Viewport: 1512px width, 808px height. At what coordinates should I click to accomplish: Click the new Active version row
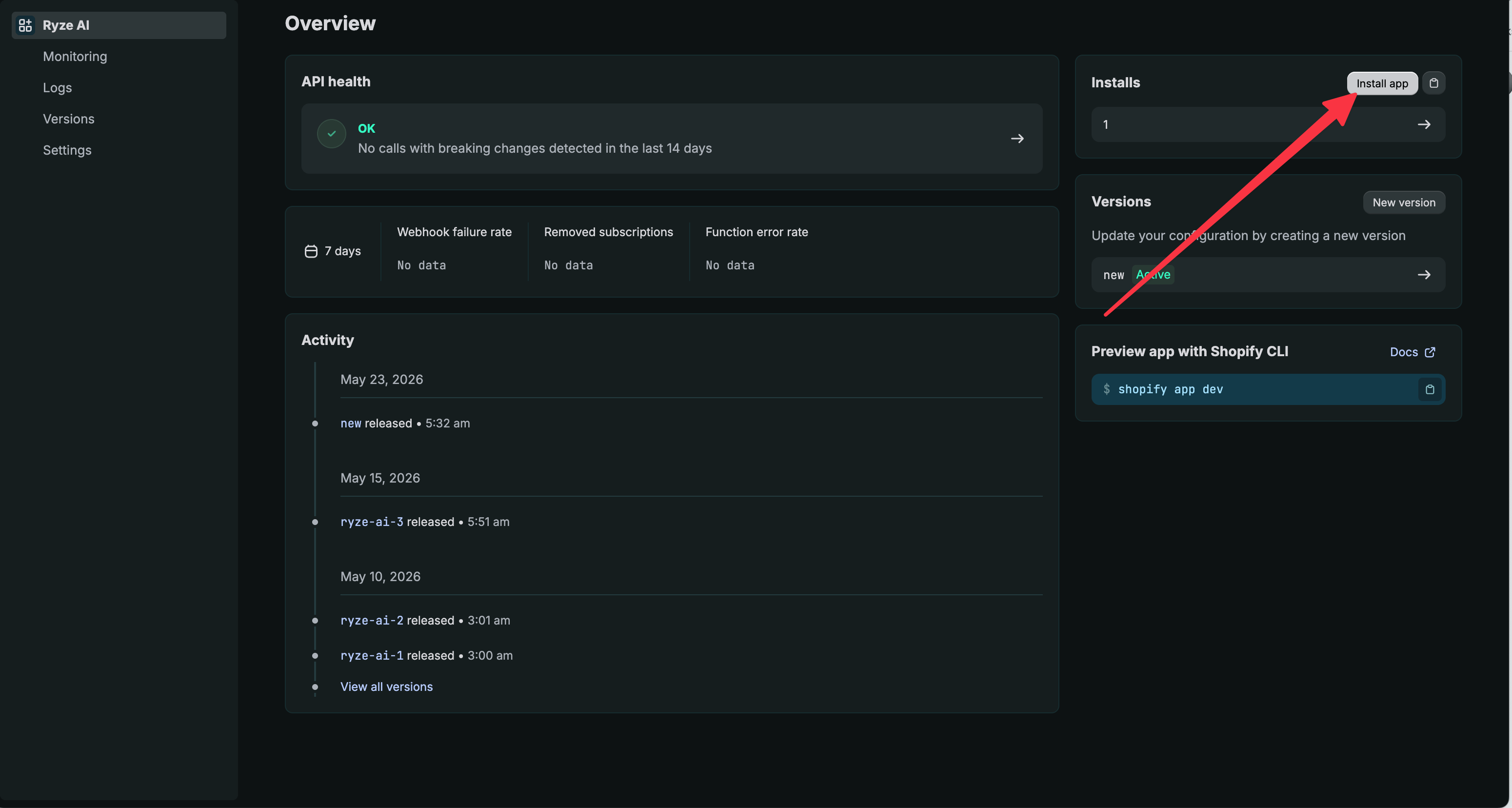pos(1268,275)
